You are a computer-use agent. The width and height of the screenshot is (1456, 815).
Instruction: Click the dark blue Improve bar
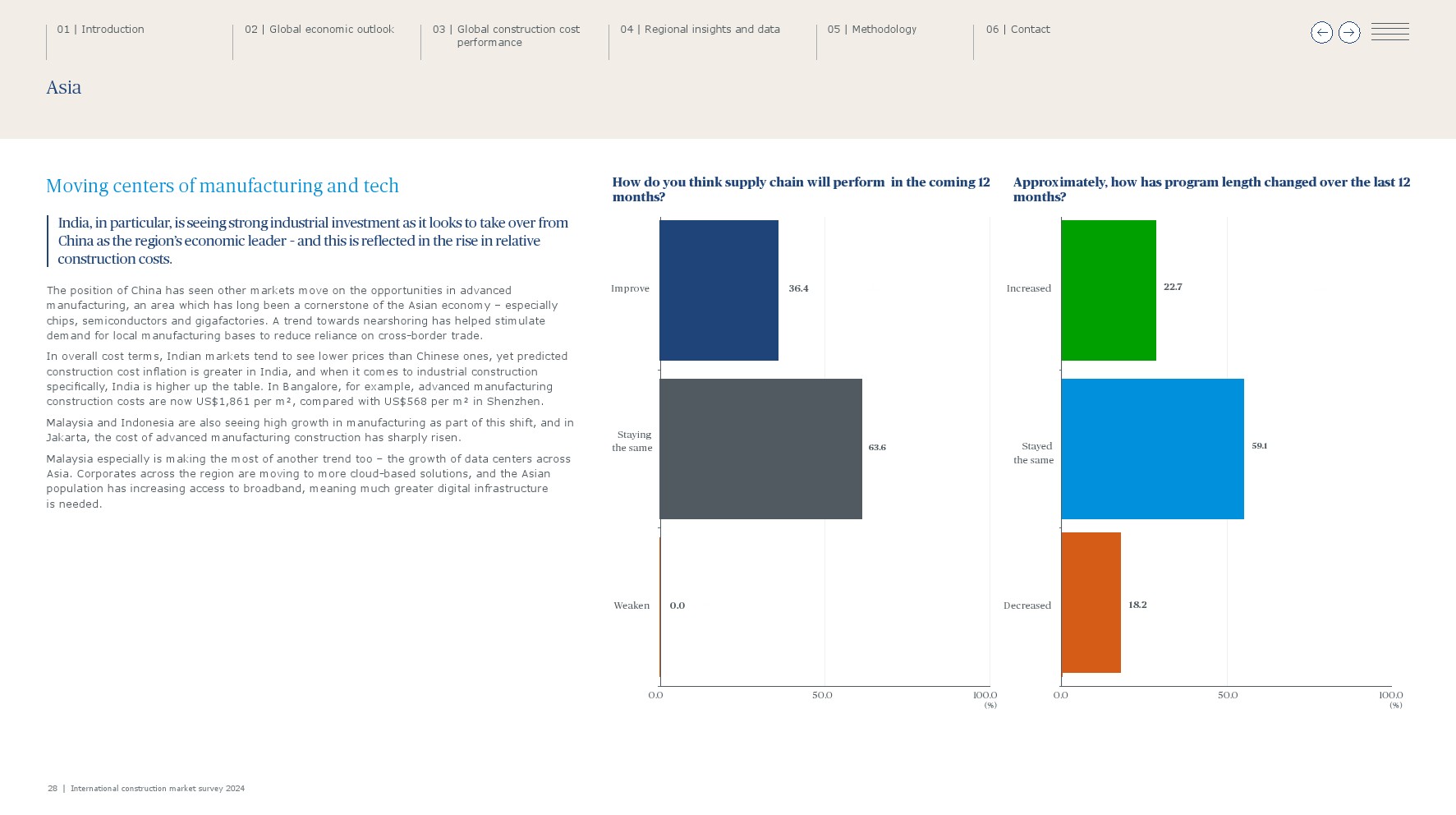[719, 290]
